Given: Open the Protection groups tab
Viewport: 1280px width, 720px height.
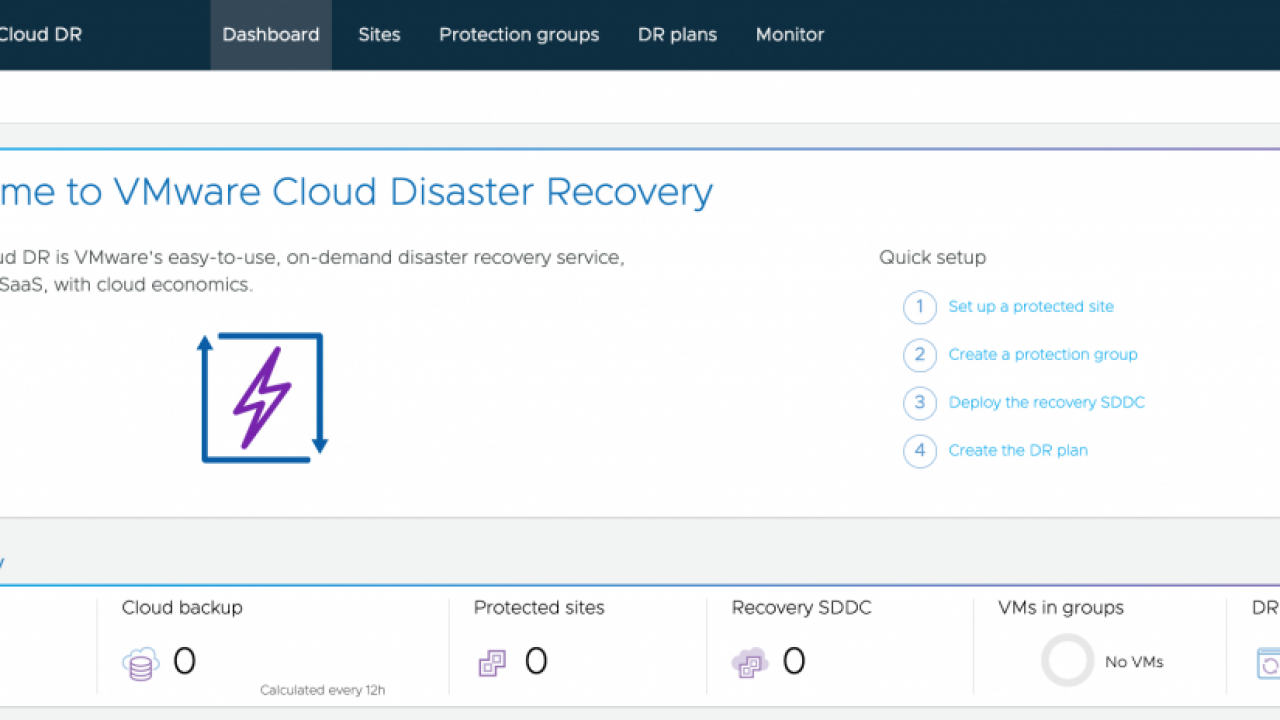Looking at the screenshot, I should [x=519, y=34].
